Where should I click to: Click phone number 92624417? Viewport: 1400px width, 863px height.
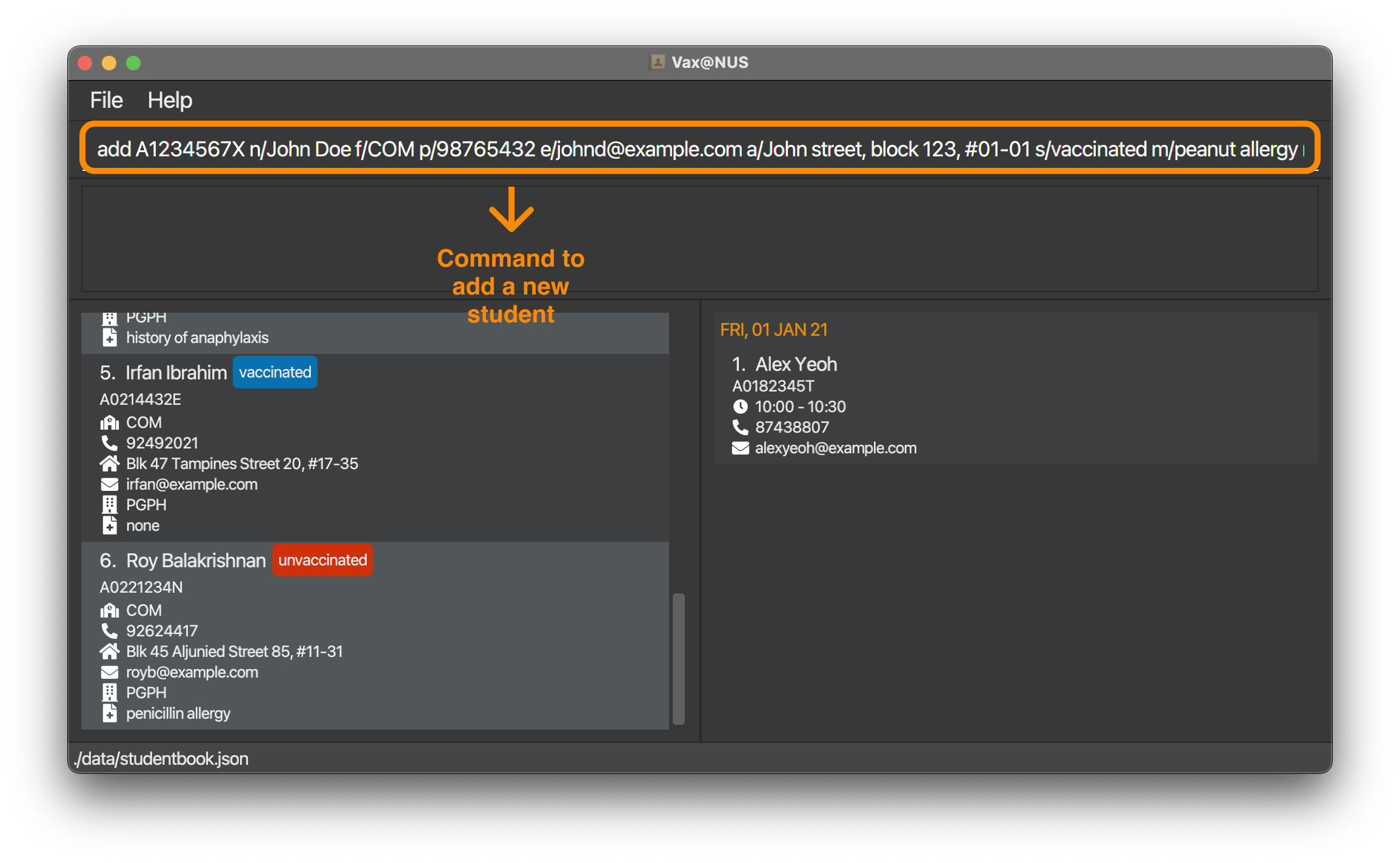tap(162, 631)
